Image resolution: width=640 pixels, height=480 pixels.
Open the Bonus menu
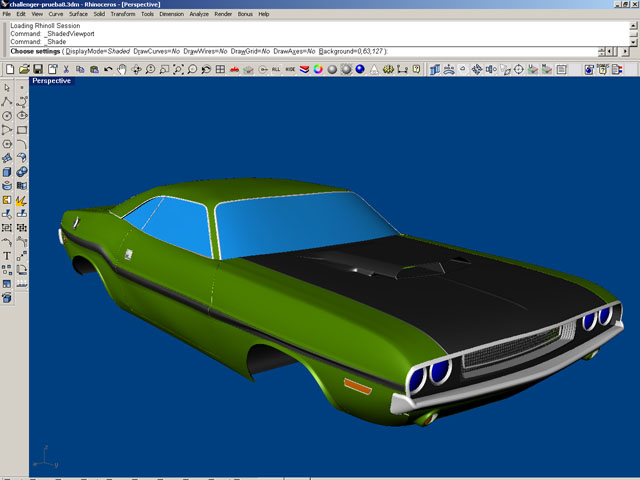click(245, 14)
